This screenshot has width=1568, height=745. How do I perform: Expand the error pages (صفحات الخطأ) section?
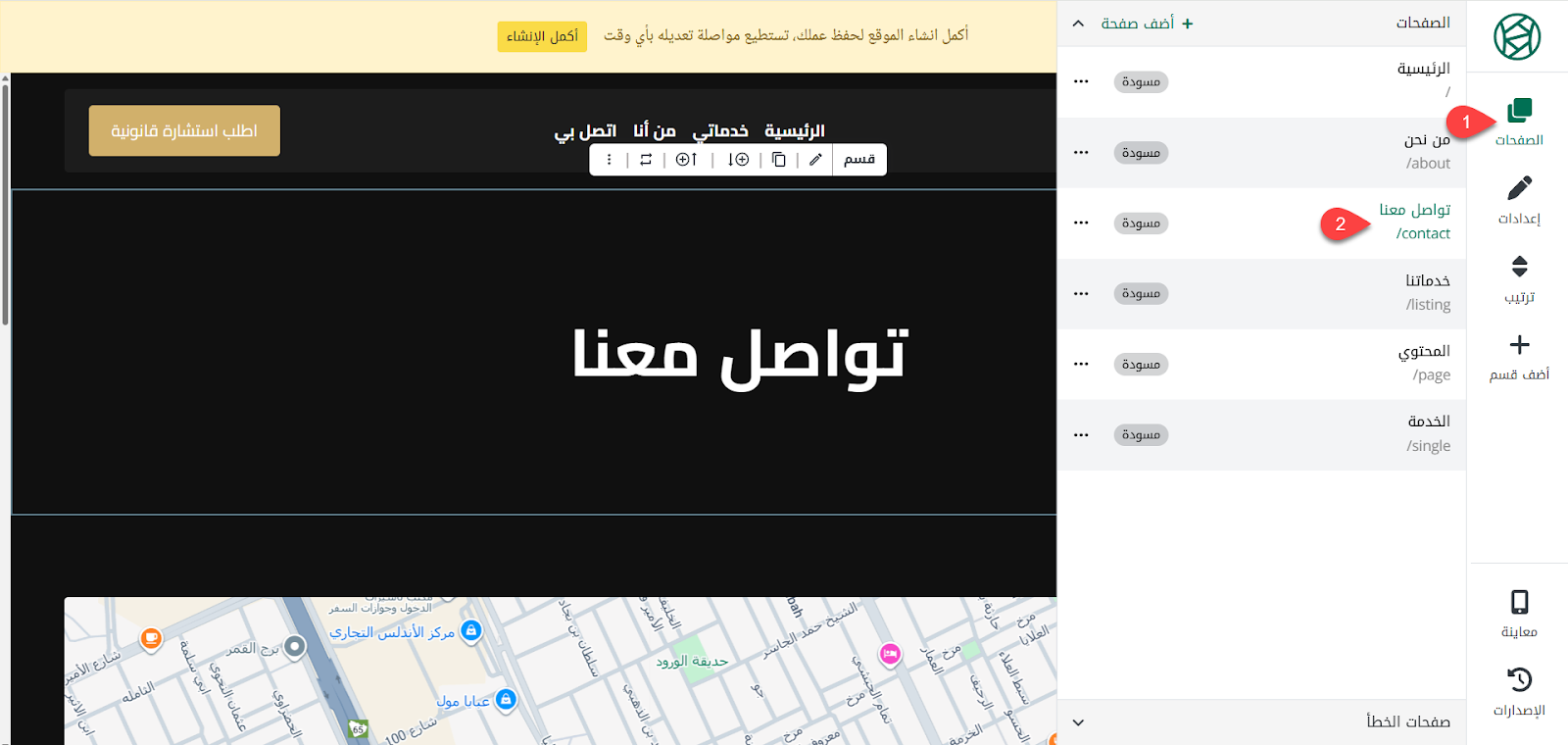[1078, 722]
